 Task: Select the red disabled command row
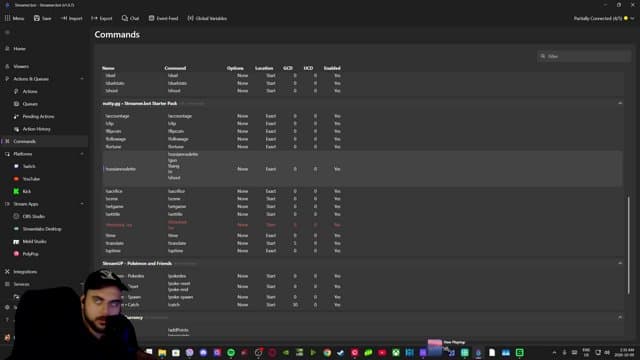[362, 225]
